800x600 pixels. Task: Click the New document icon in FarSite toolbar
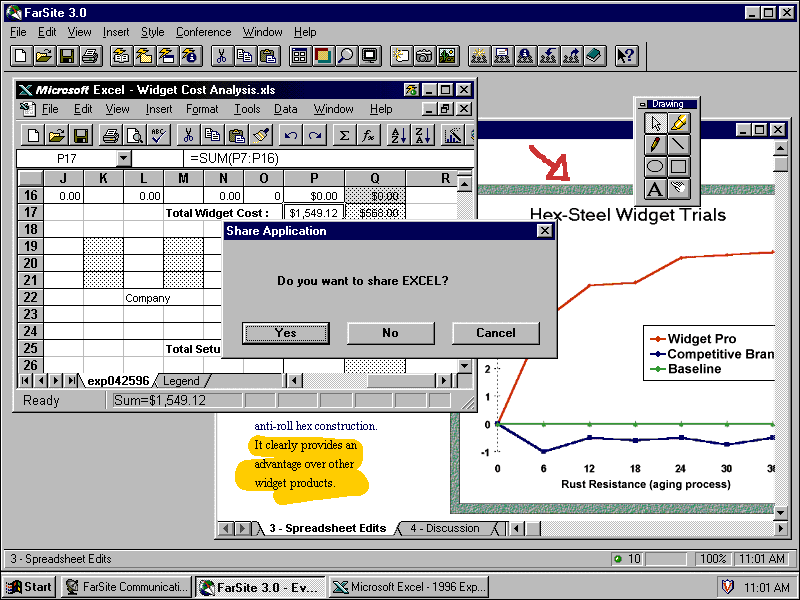point(21,56)
